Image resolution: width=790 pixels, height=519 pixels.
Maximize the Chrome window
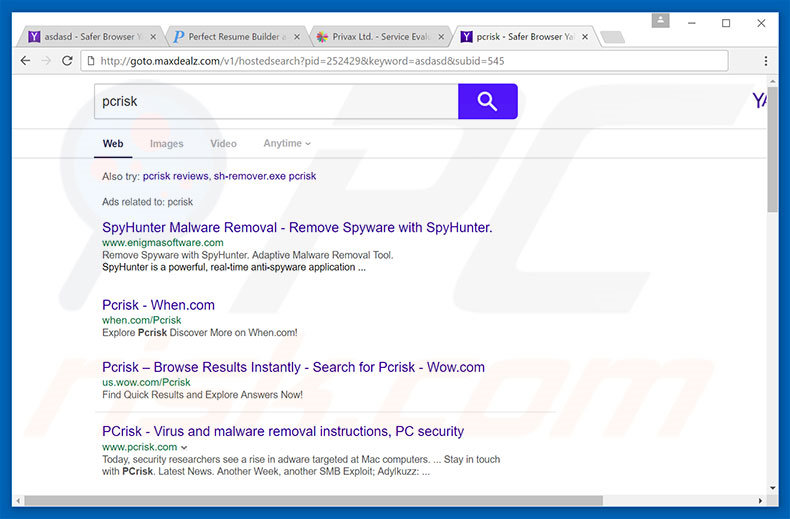pyautogui.click(x=726, y=23)
